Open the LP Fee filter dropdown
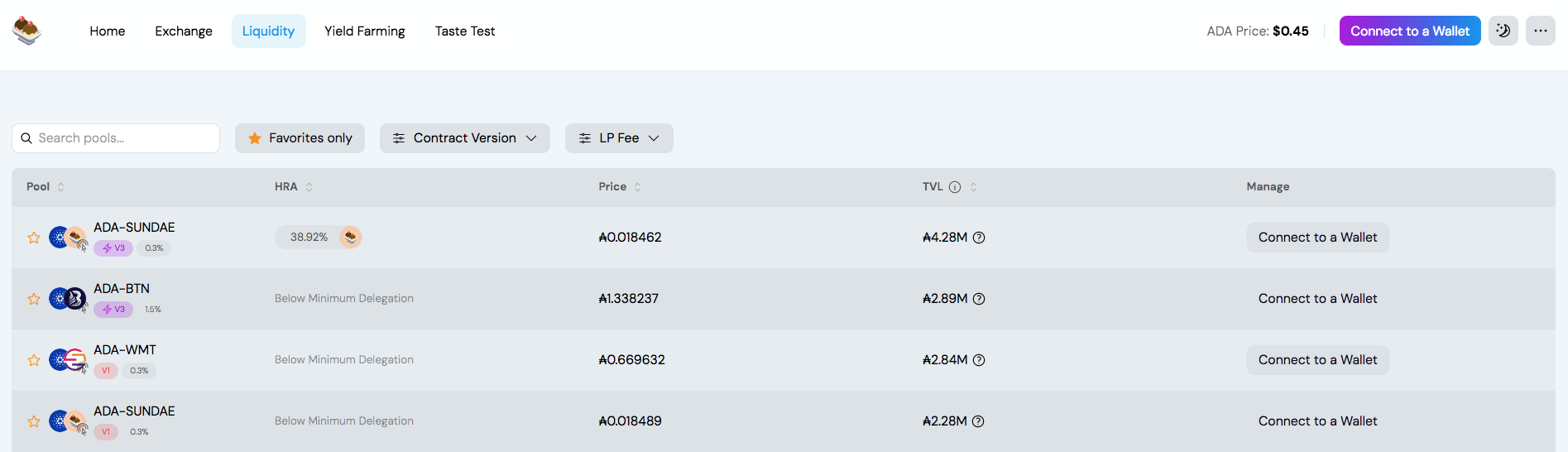1568x452 pixels. 619,138
